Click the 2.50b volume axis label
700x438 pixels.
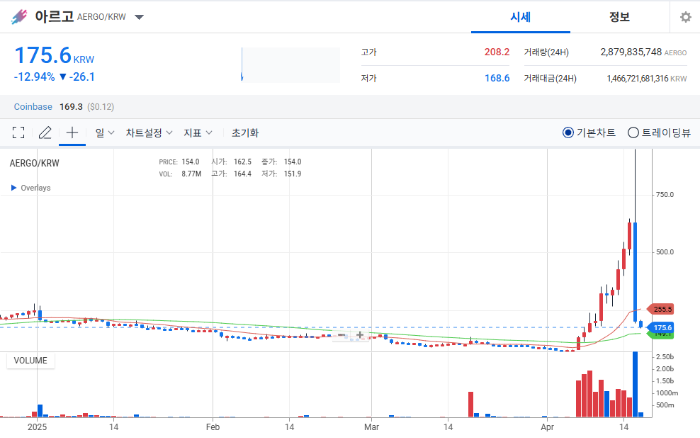pyautogui.click(x=665, y=356)
